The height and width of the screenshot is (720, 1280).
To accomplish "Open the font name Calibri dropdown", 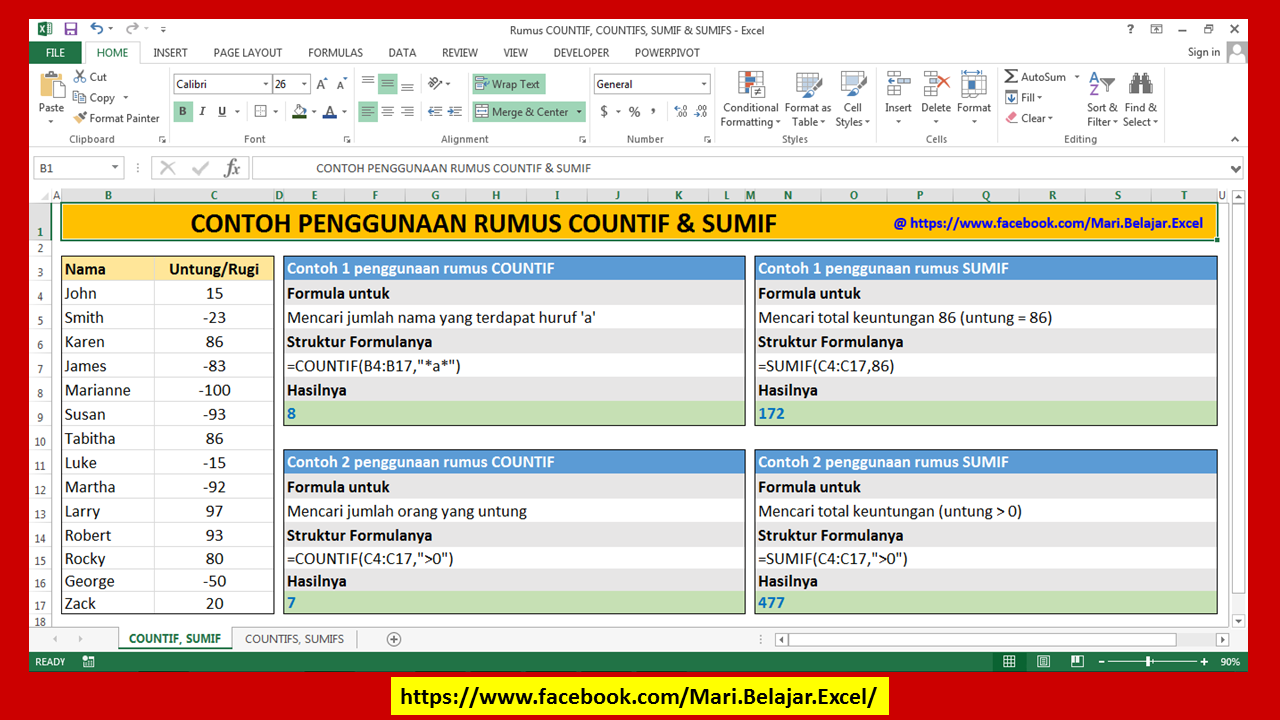I will click(x=266, y=84).
